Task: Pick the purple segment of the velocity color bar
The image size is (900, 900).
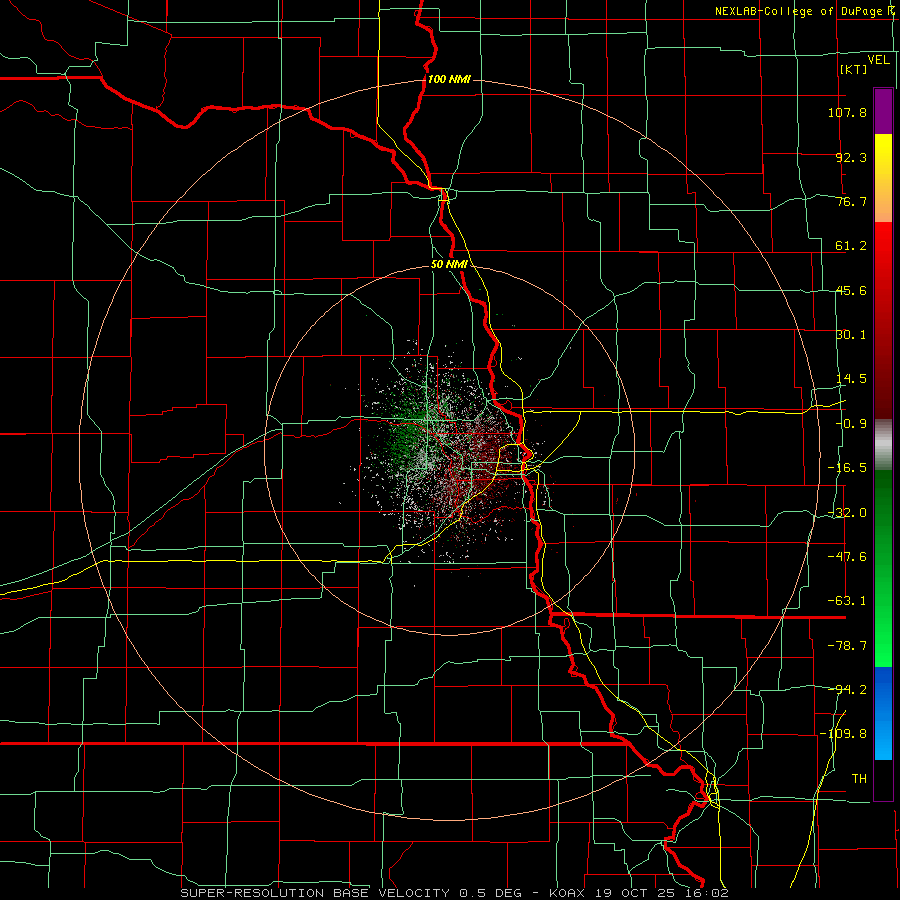Action: point(883,111)
